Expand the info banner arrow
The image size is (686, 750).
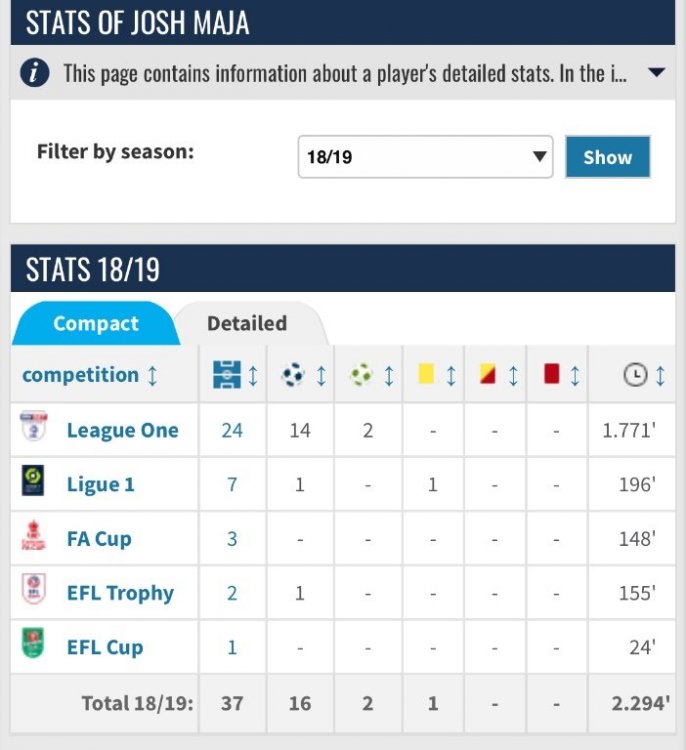pos(656,73)
